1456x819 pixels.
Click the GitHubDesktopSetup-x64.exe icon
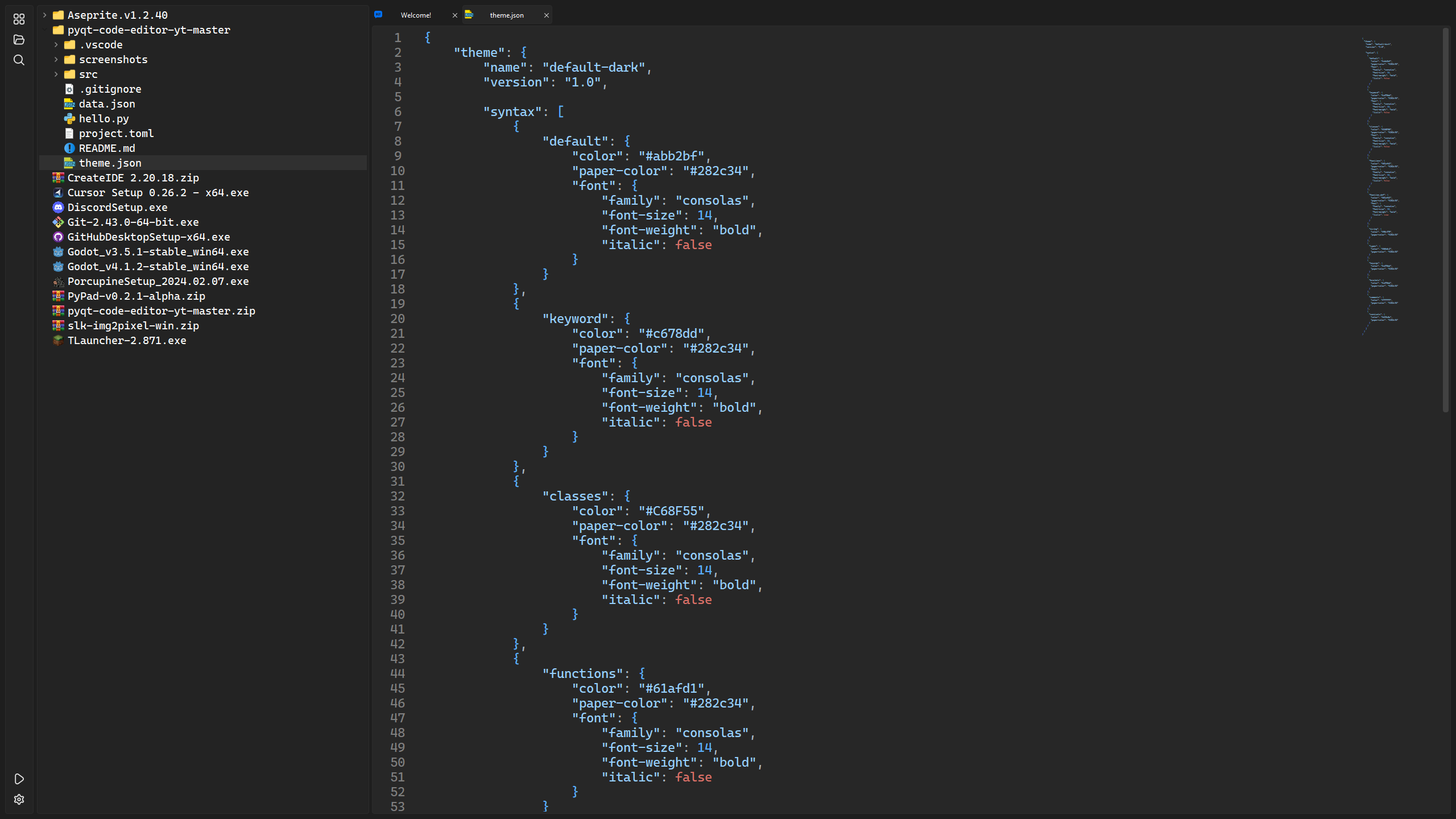[x=58, y=237]
